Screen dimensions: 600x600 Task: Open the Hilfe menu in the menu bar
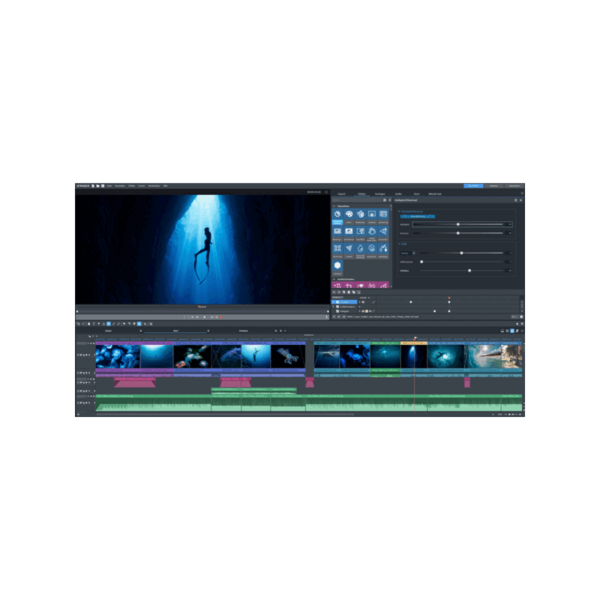tap(165, 186)
